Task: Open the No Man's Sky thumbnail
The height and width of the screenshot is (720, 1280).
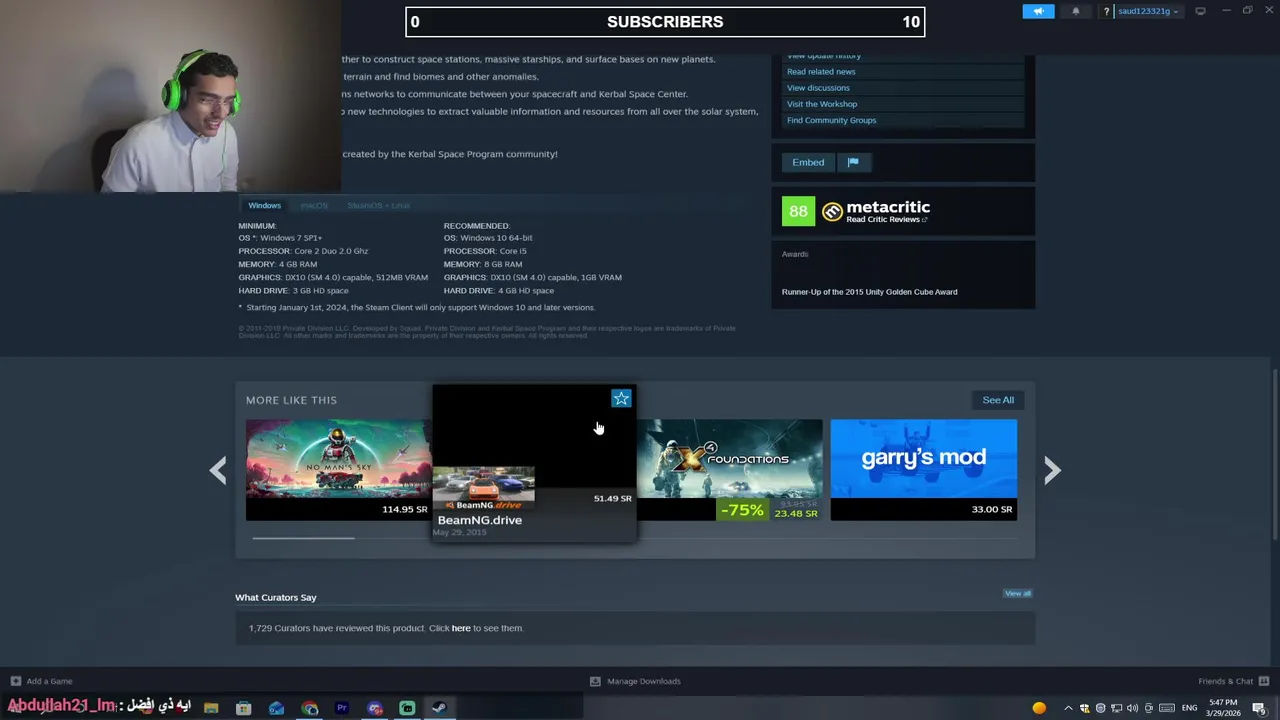Action: pos(338,458)
